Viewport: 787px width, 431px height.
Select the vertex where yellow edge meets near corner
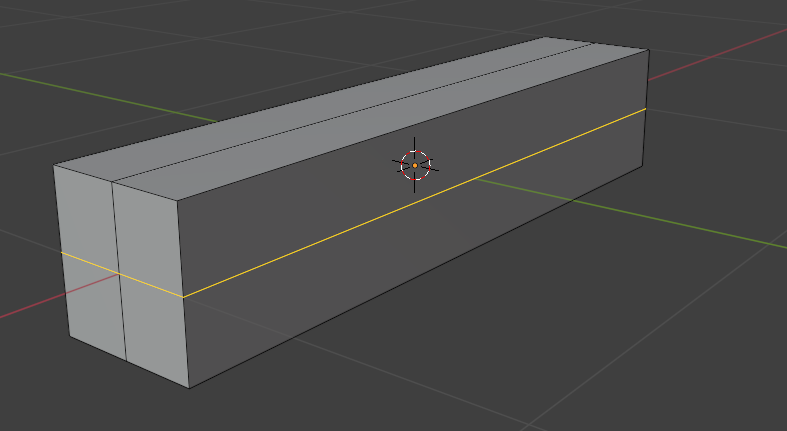[x=183, y=297]
